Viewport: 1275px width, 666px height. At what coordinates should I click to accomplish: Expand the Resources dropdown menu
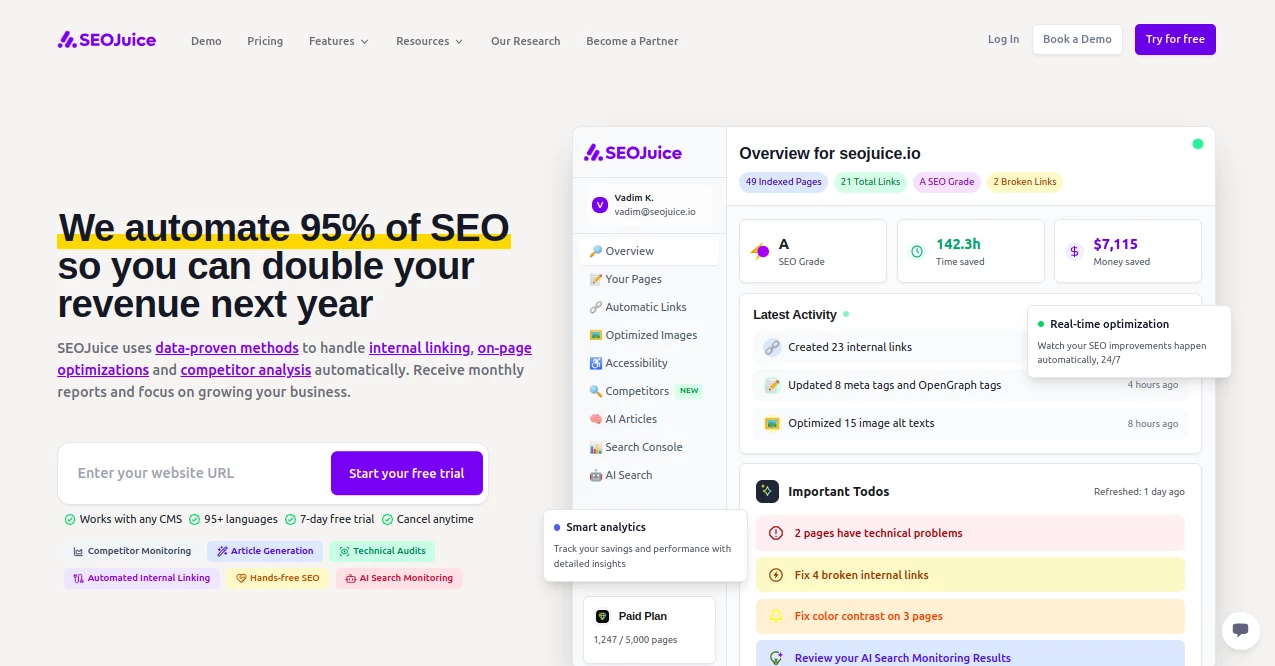coord(429,41)
